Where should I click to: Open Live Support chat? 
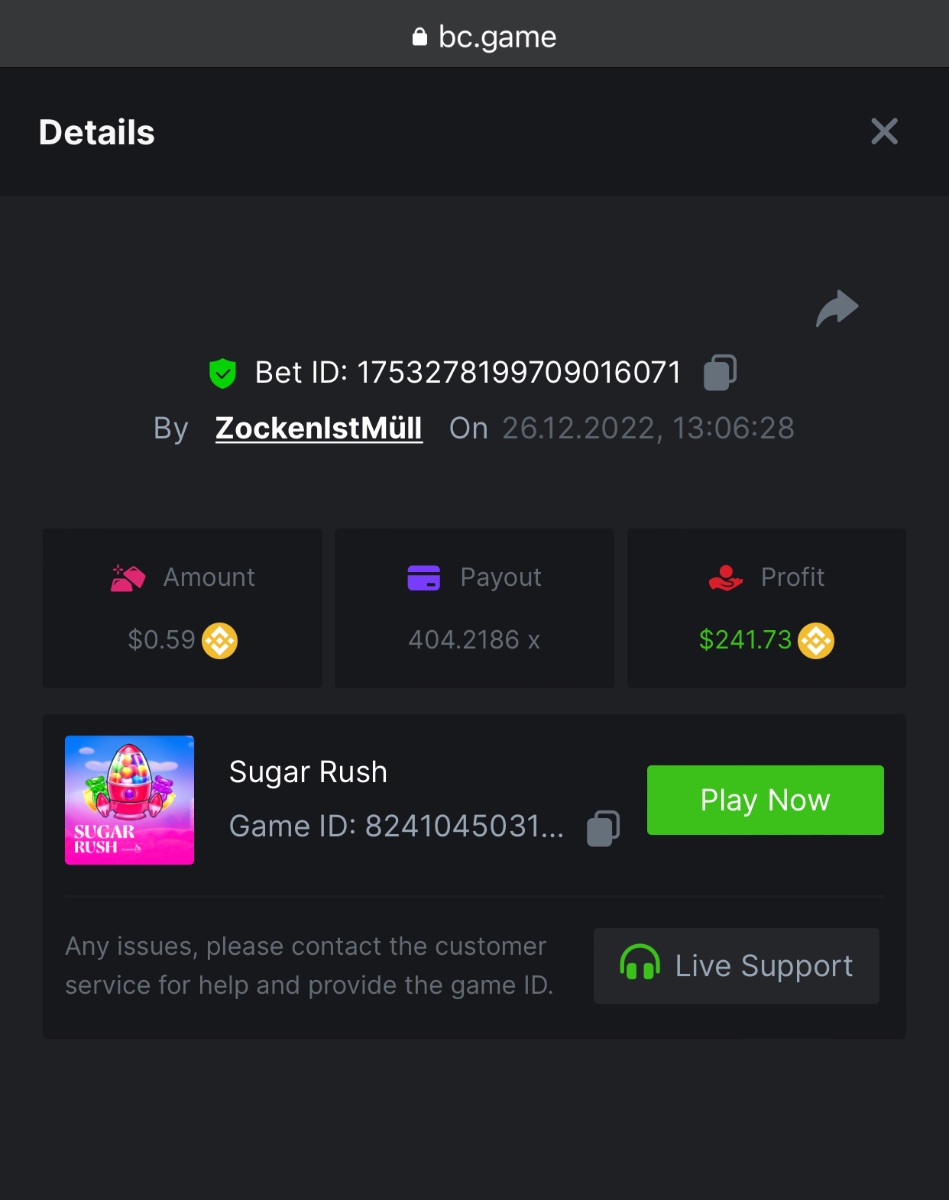[x=736, y=966]
